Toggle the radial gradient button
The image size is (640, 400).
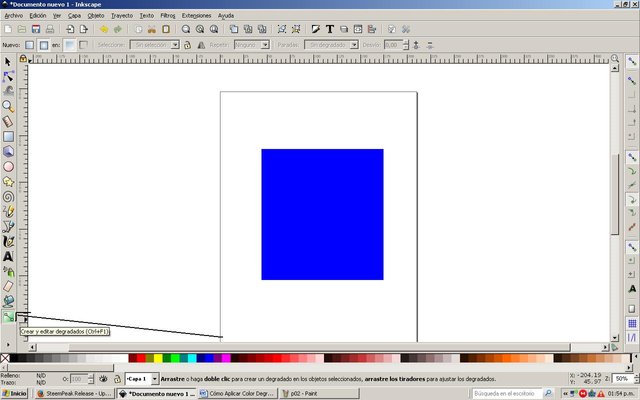44,45
